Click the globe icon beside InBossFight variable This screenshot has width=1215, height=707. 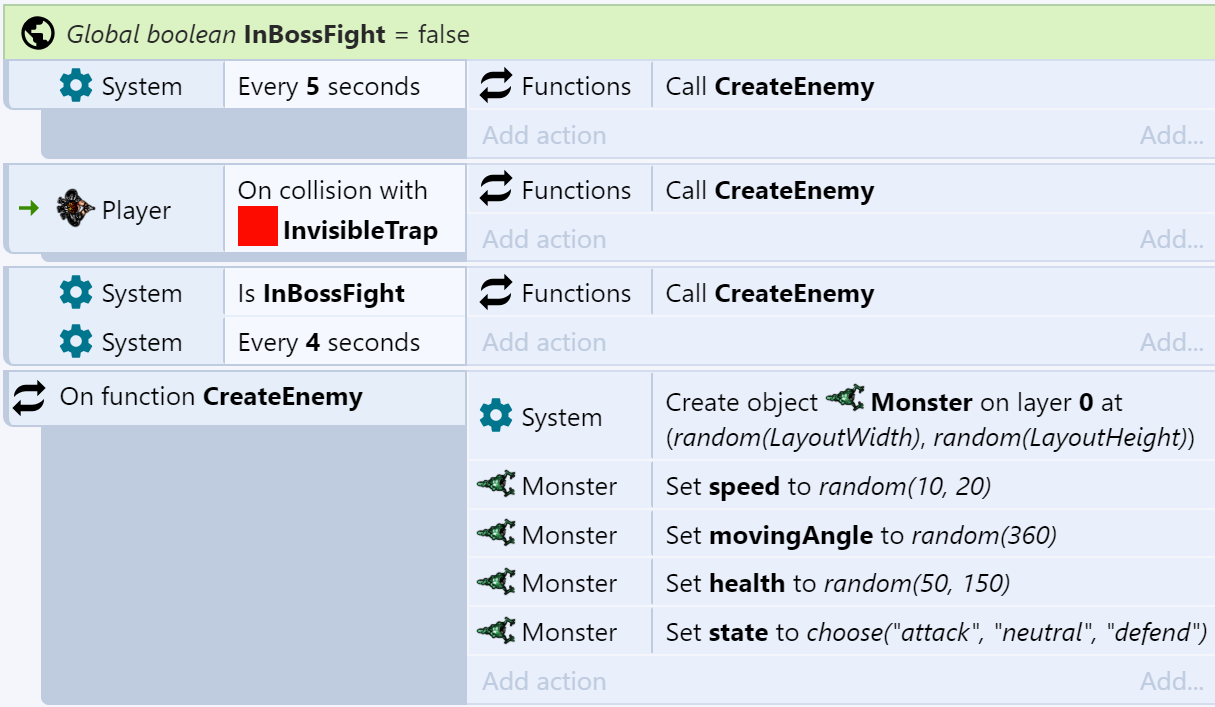pyautogui.click(x=38, y=34)
